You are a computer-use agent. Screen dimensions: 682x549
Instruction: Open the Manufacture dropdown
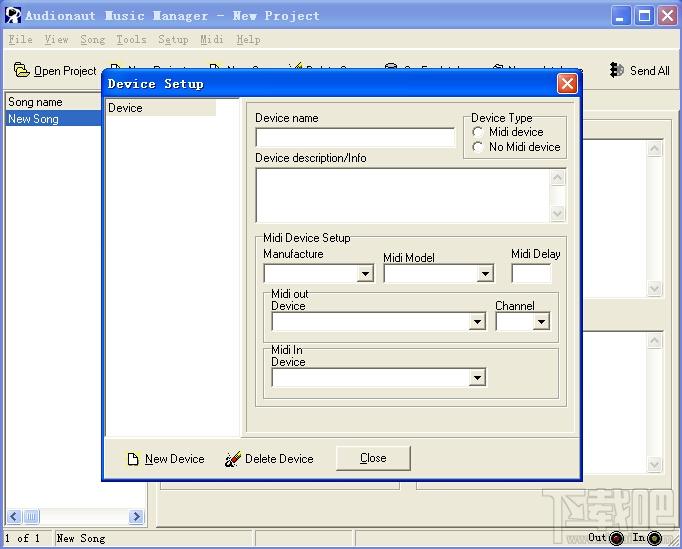point(365,274)
